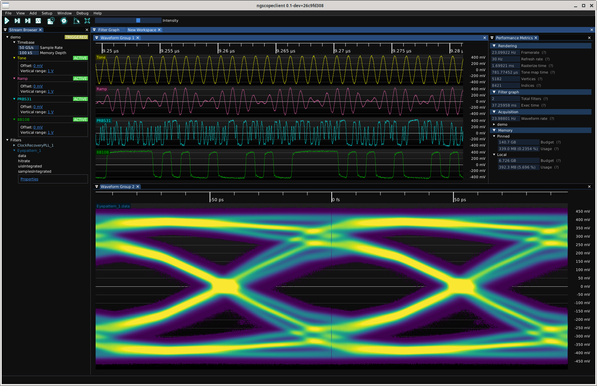
Task: Open the history icon in toolbar
Action: [x=51, y=21]
